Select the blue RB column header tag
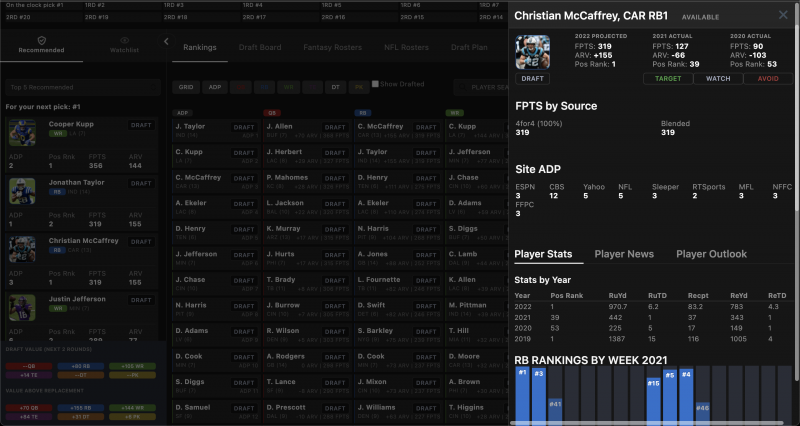Screen dimensions: 800x426 [363, 113]
